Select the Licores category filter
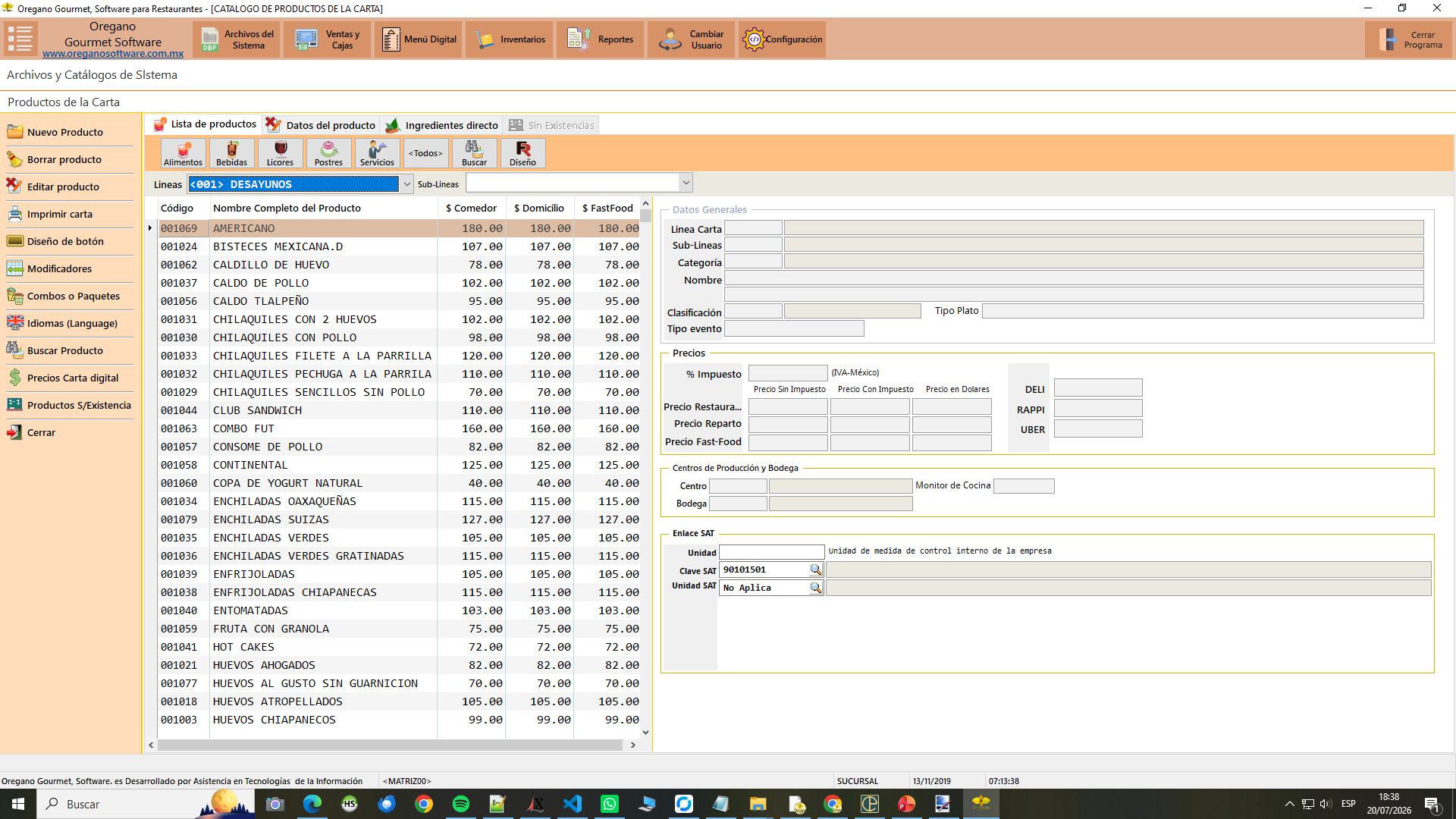1456x819 pixels. (x=280, y=153)
